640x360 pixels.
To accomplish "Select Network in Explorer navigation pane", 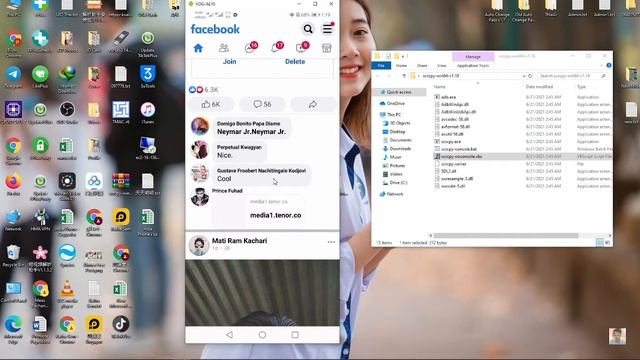I will [x=395, y=194].
